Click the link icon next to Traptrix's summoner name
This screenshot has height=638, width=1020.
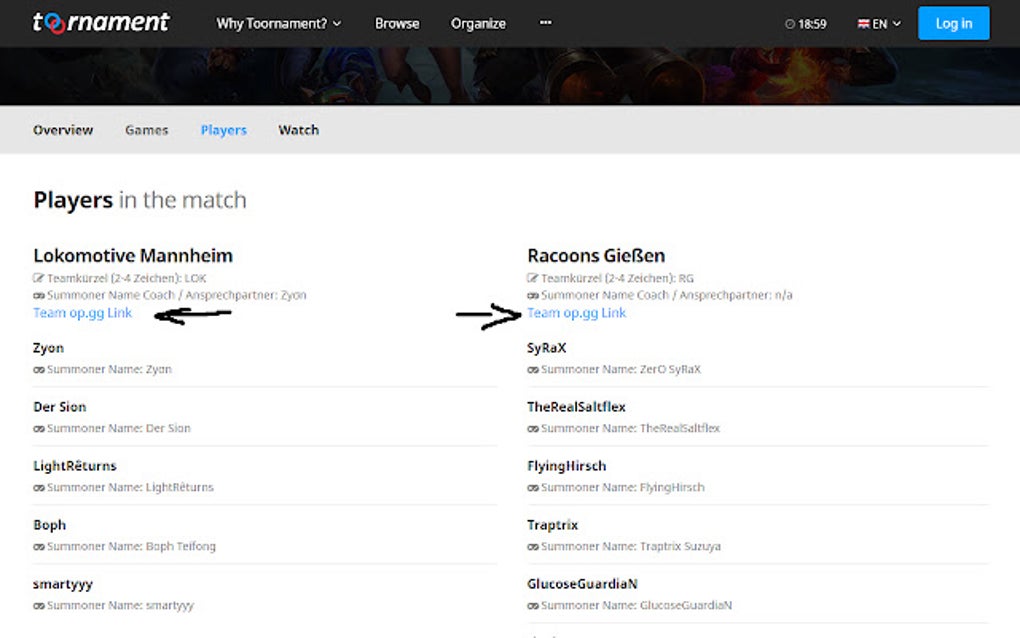[x=533, y=546]
